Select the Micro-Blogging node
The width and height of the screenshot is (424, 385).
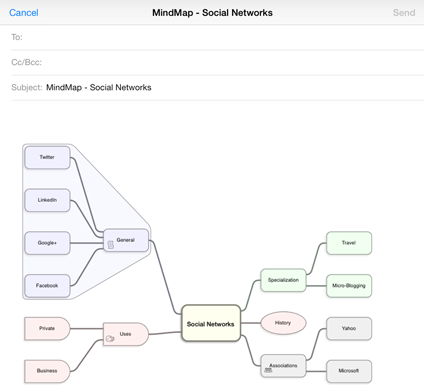point(349,286)
